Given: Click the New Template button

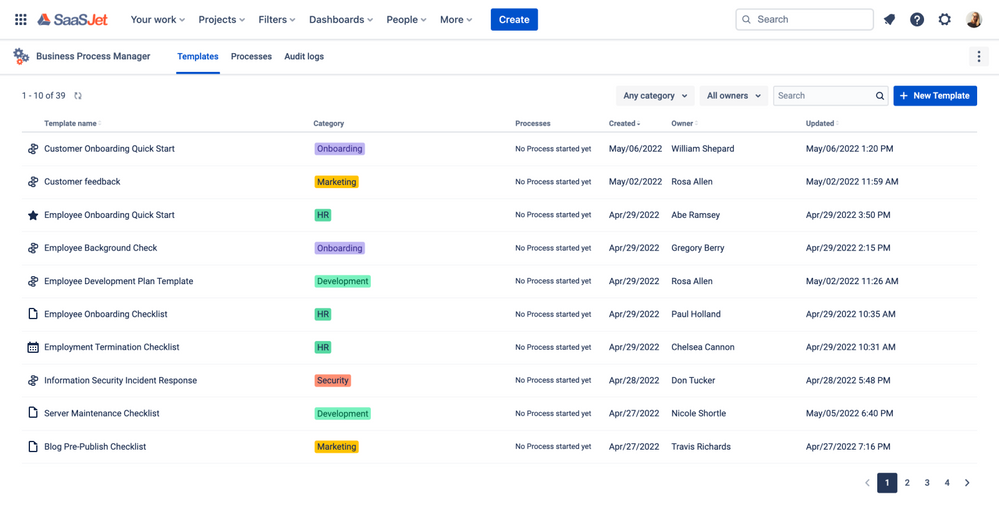Looking at the screenshot, I should [935, 96].
